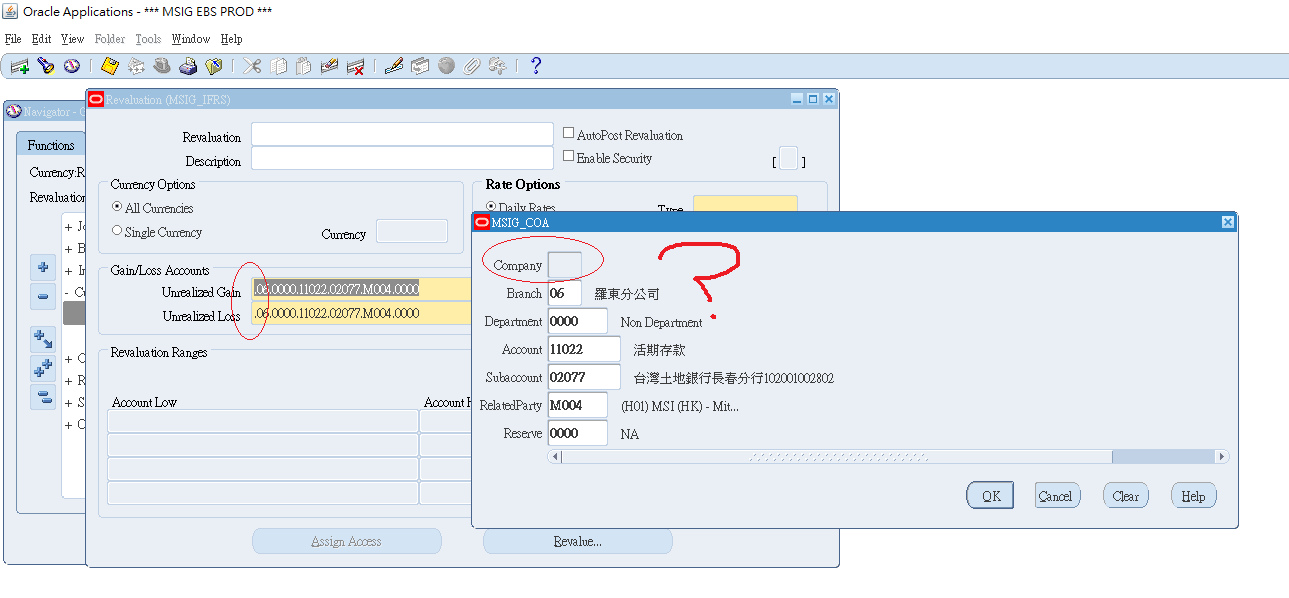The width and height of the screenshot is (1289, 598).
Task: Click the Clear Record eraser icon
Action: (329, 66)
